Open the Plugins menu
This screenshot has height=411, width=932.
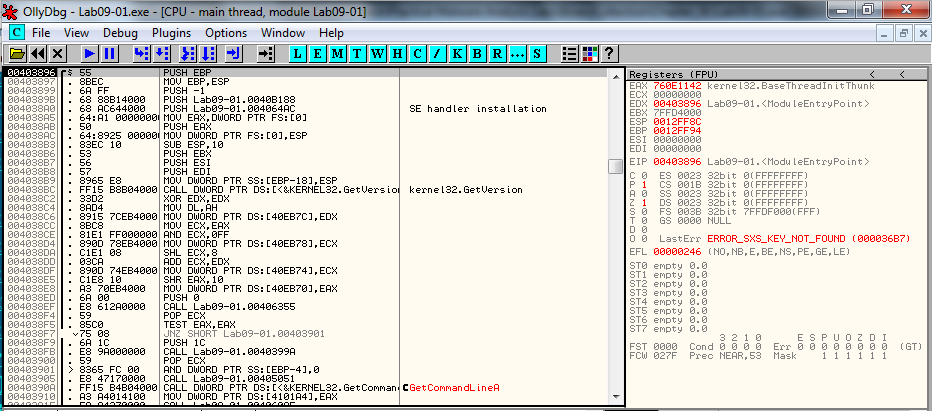(x=171, y=33)
